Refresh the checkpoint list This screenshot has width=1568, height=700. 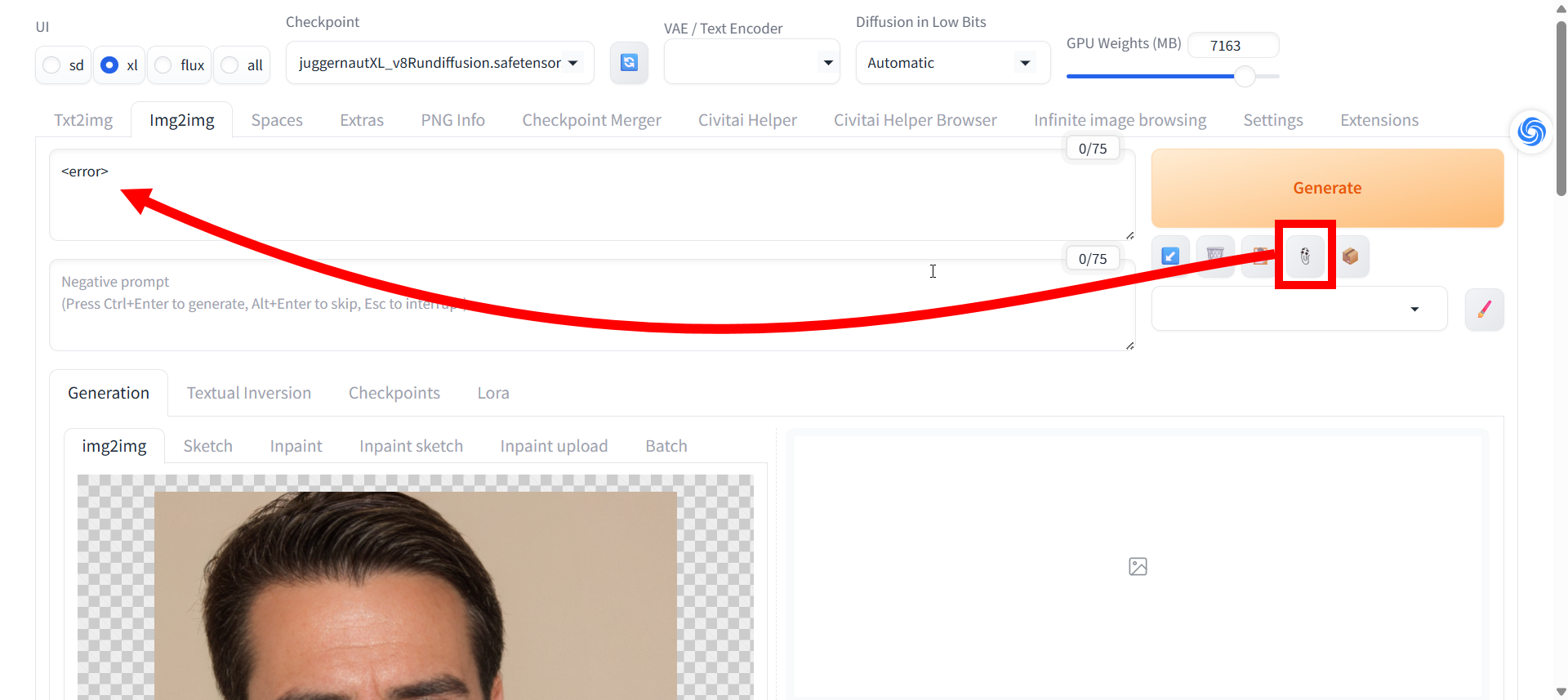629,63
